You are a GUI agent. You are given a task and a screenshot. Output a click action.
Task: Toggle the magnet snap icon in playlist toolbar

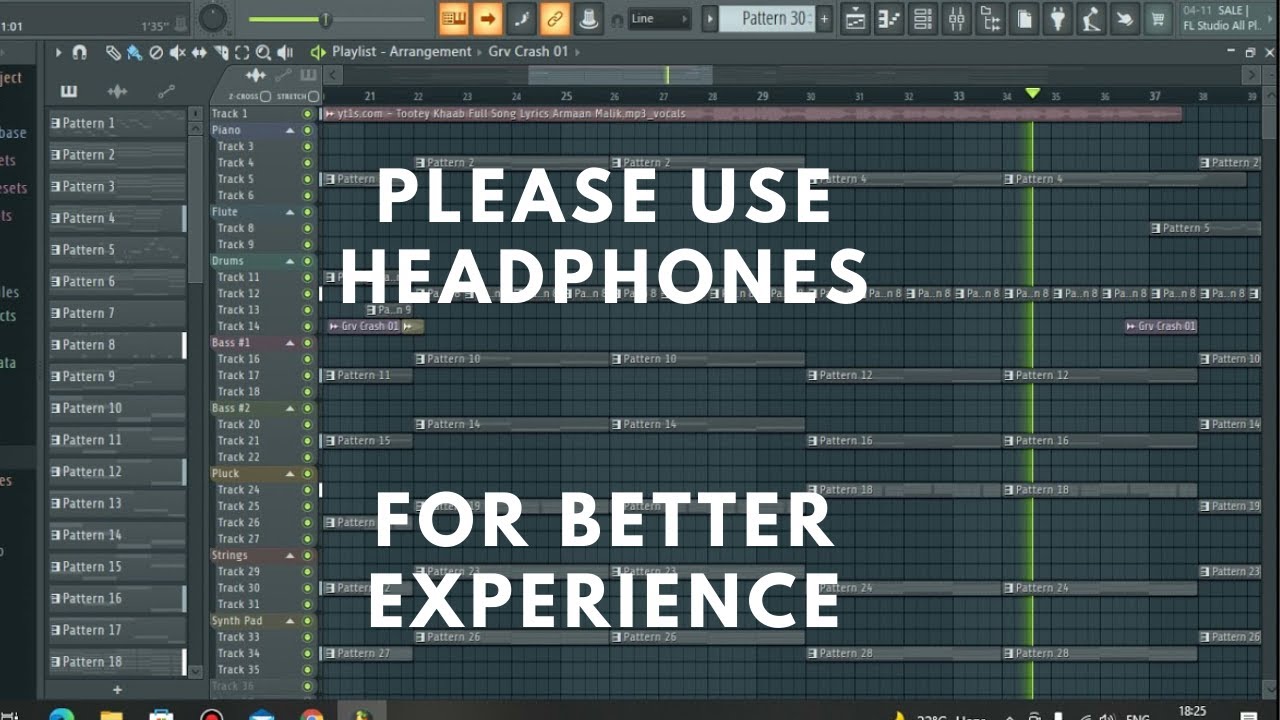pyautogui.click(x=79, y=52)
